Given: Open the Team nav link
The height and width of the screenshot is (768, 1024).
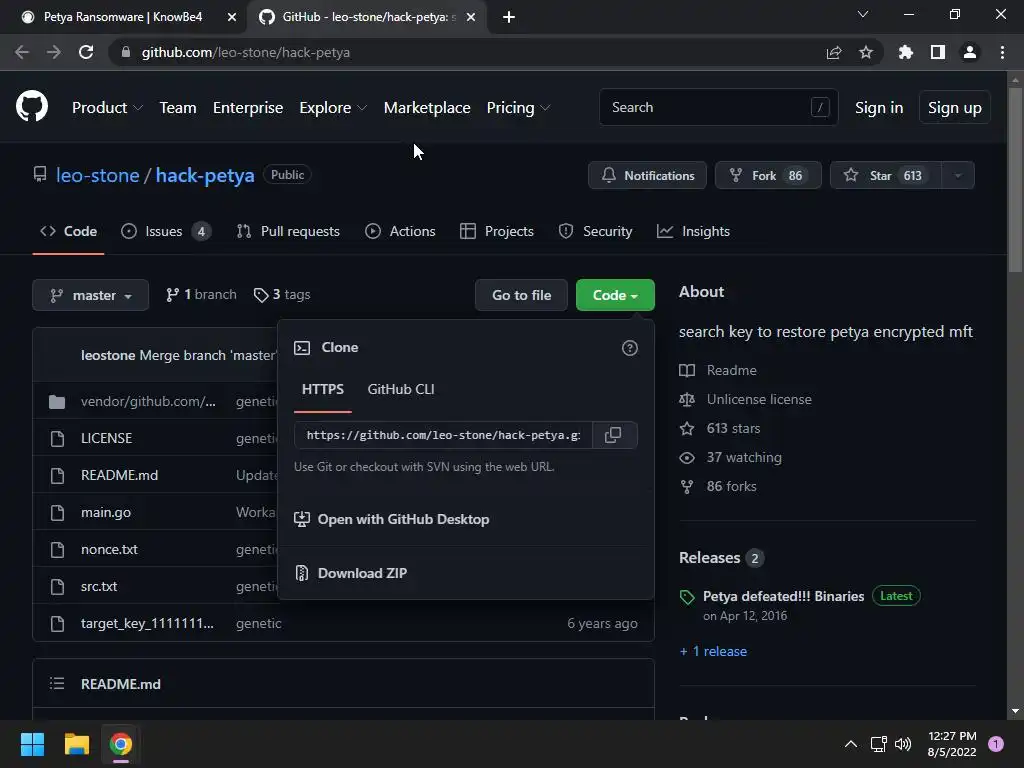Looking at the screenshot, I should [178, 108].
